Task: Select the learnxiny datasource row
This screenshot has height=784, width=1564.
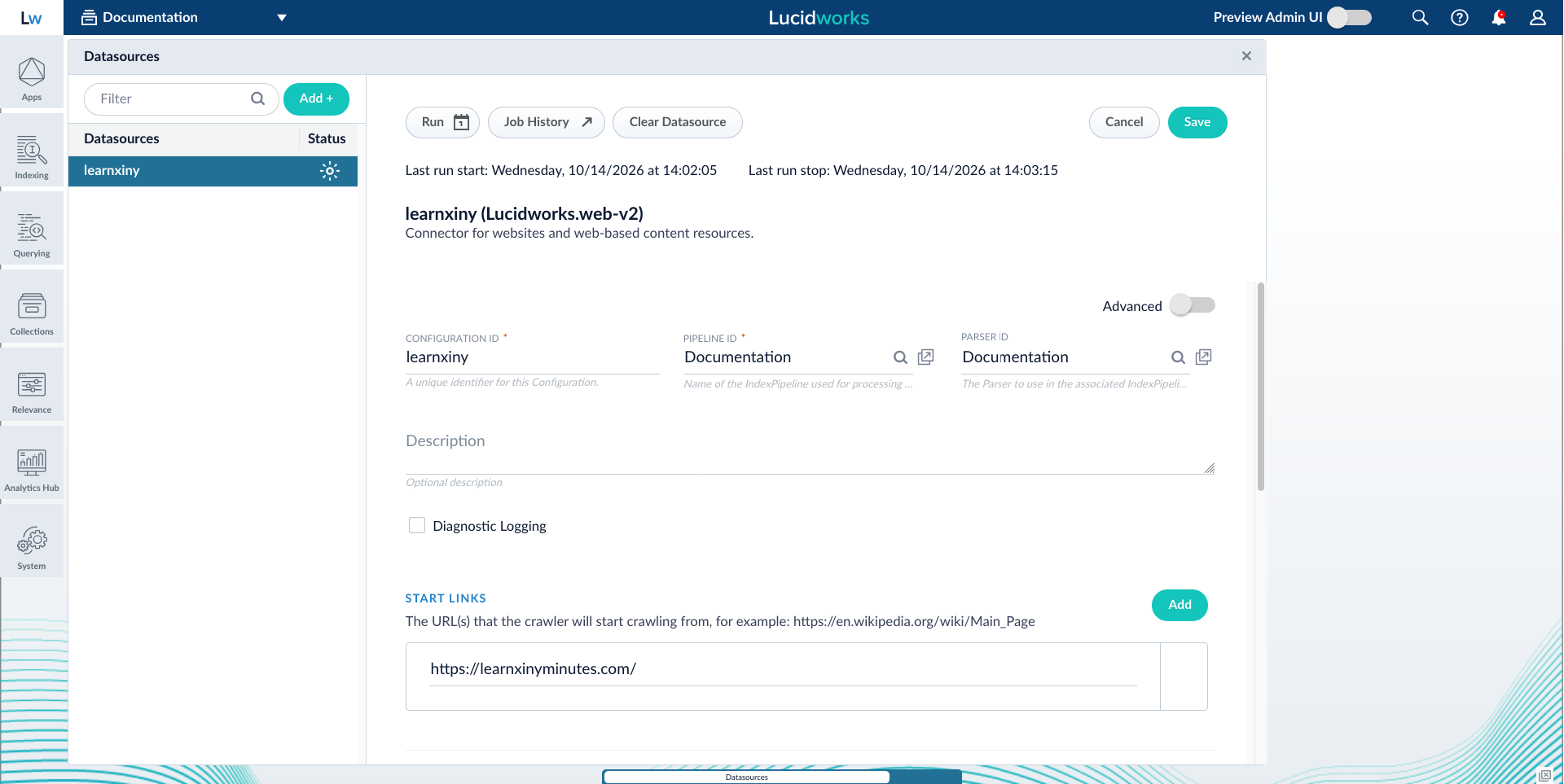Action: pyautogui.click(x=213, y=171)
